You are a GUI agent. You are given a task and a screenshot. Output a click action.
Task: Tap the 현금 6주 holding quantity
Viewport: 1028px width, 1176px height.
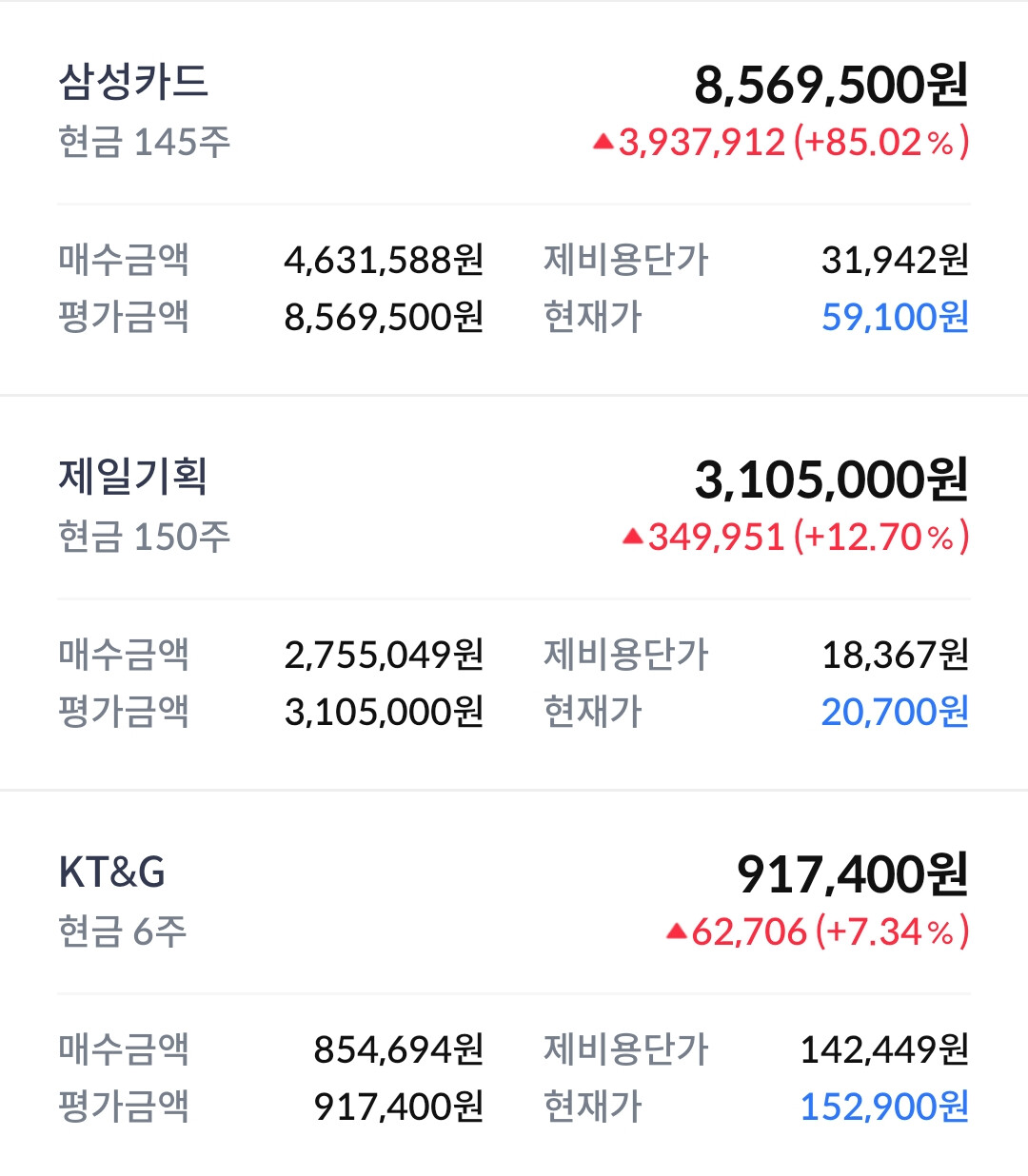click(123, 931)
